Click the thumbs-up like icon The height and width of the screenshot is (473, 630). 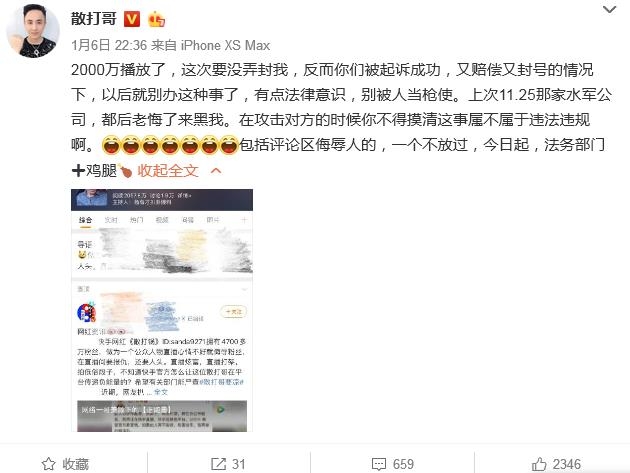[x=539, y=464]
